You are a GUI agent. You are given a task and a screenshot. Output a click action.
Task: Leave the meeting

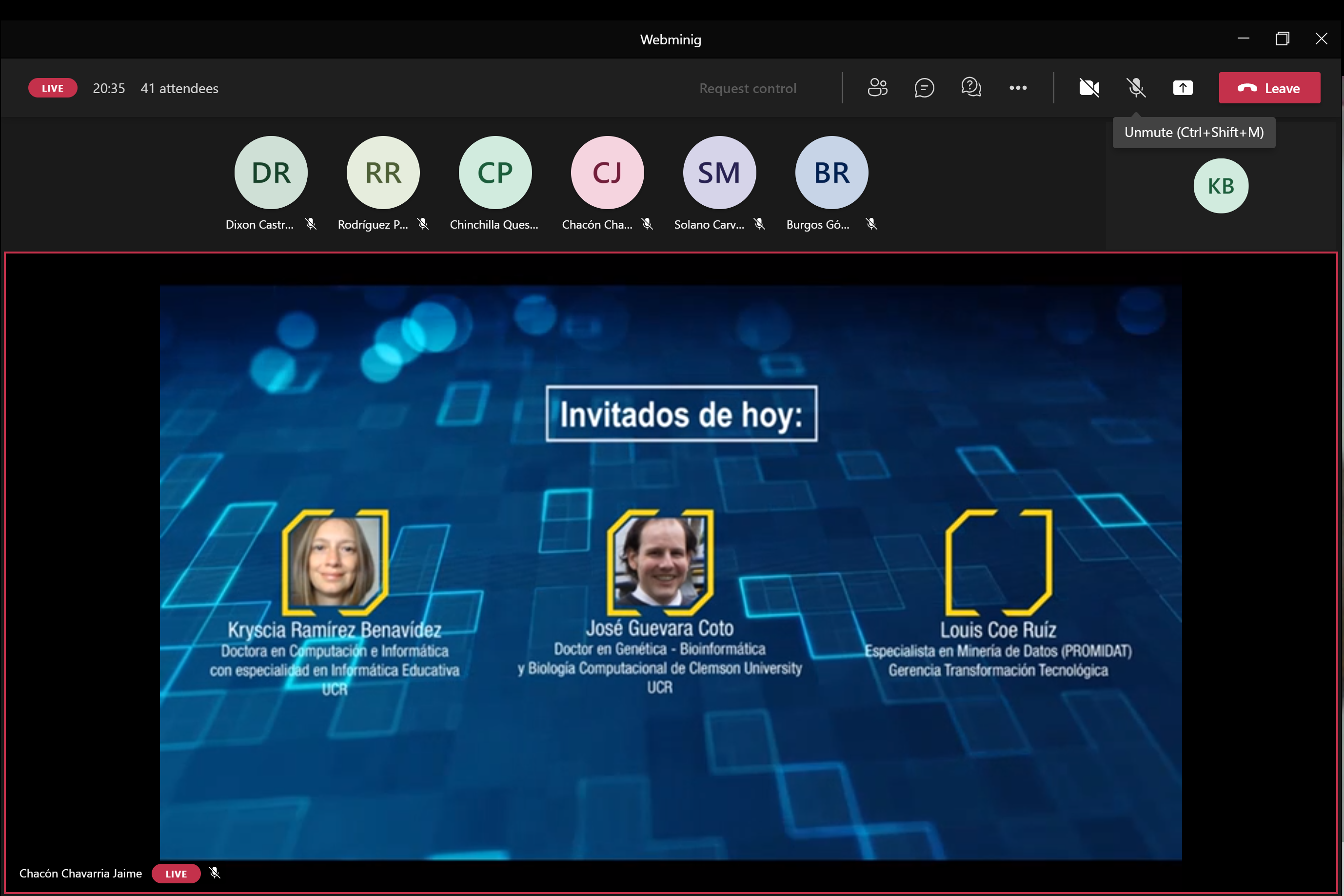pyautogui.click(x=1269, y=88)
